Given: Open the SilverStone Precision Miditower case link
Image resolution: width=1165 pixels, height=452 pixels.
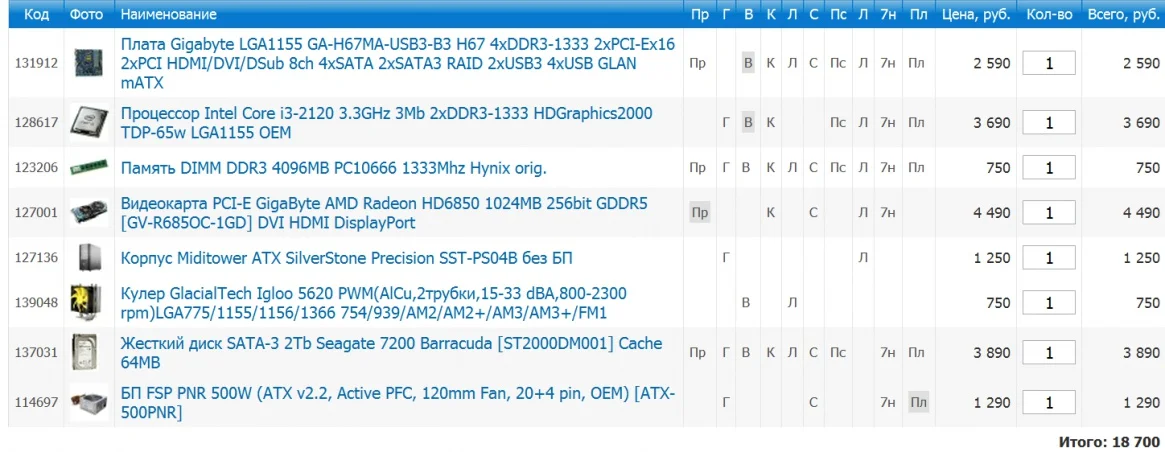Looking at the screenshot, I should 346,258.
